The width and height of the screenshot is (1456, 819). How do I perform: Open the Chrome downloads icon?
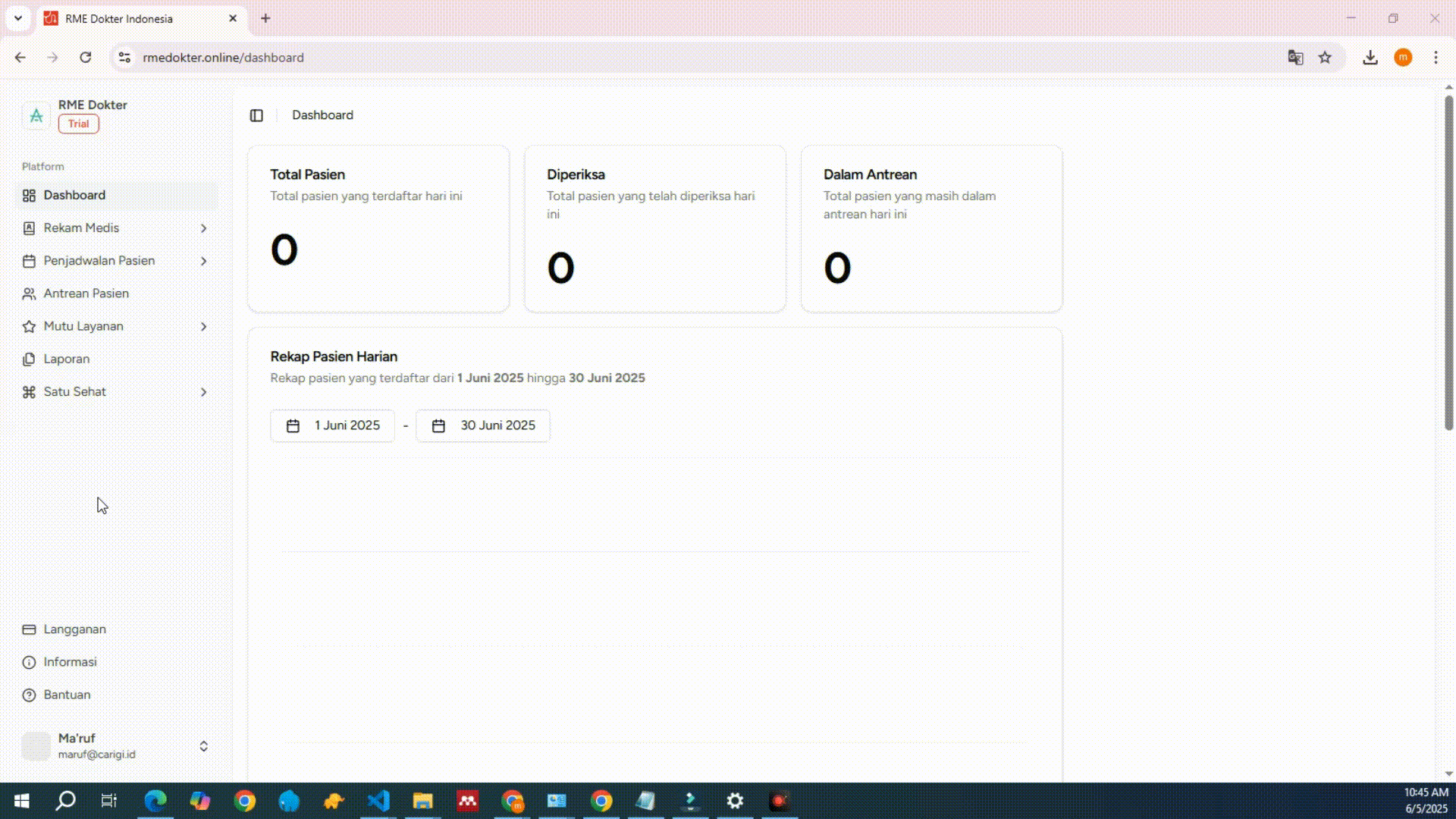[1370, 58]
